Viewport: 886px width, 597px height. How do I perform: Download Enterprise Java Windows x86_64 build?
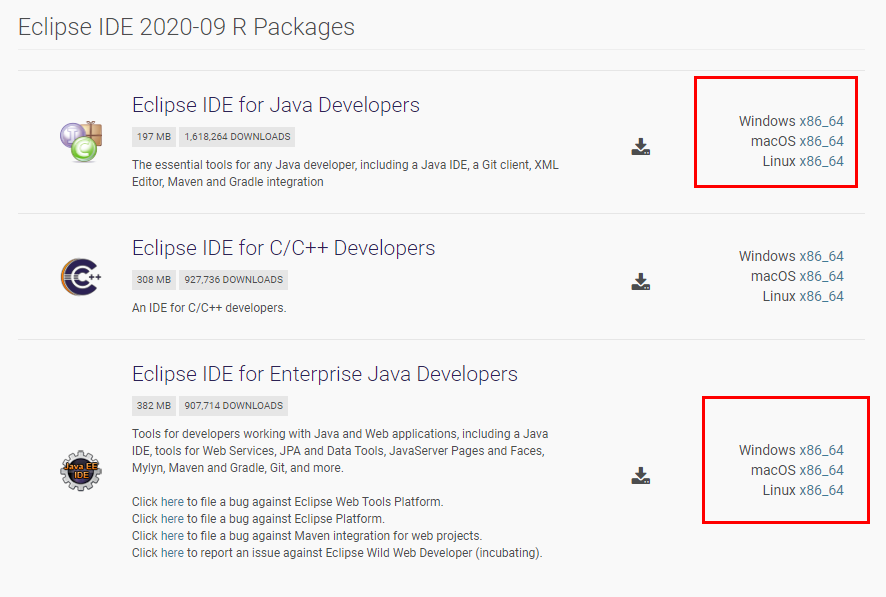pos(821,450)
